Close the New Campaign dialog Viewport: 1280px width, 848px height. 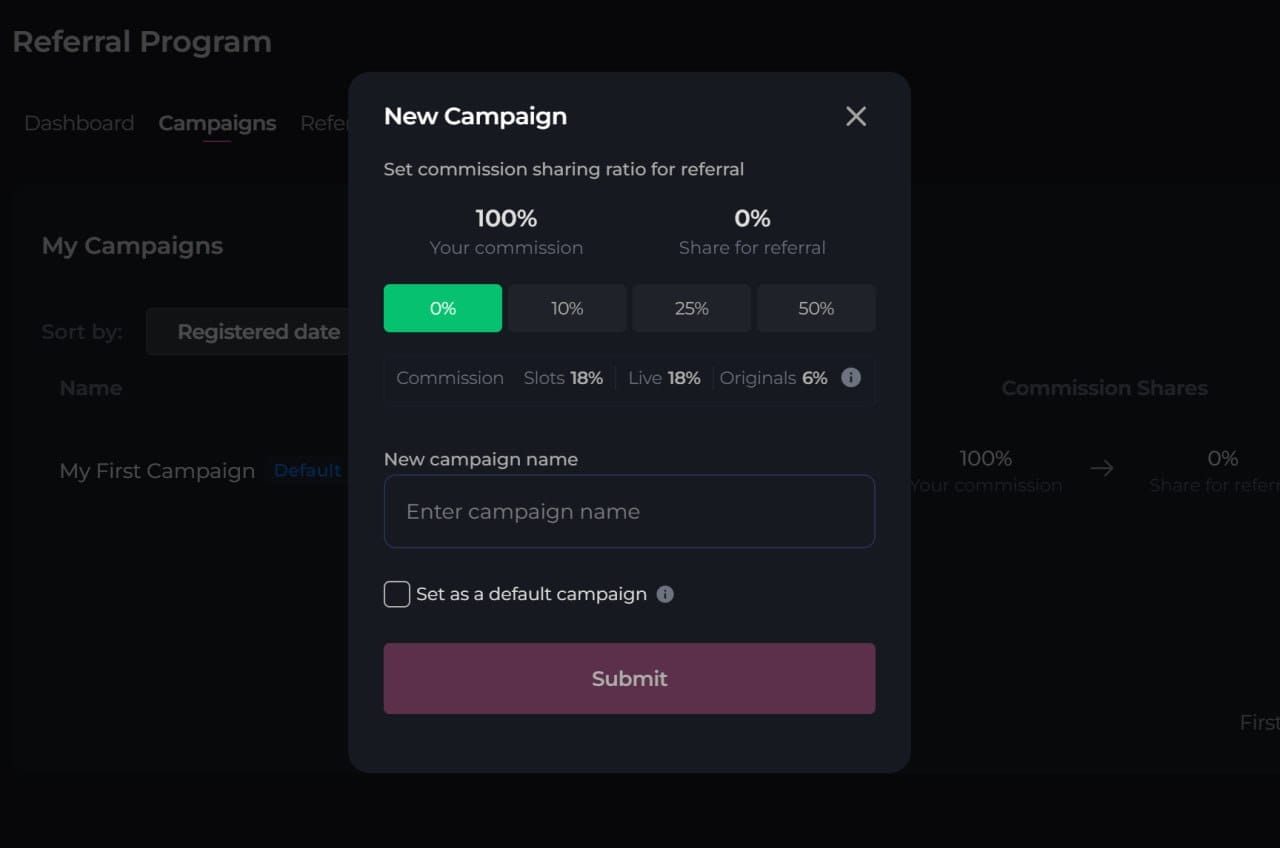pos(856,116)
